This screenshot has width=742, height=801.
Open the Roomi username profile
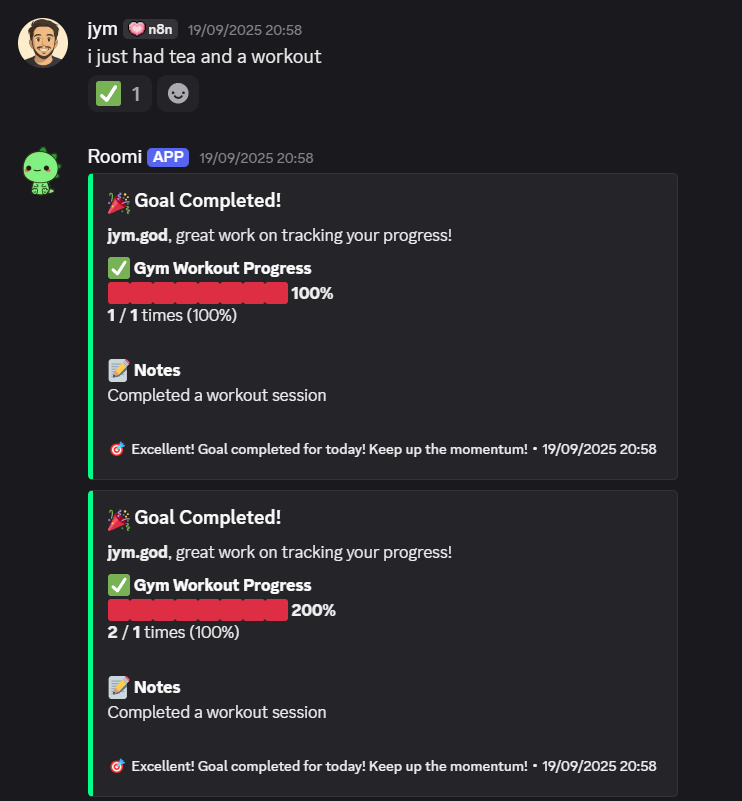tap(114, 157)
